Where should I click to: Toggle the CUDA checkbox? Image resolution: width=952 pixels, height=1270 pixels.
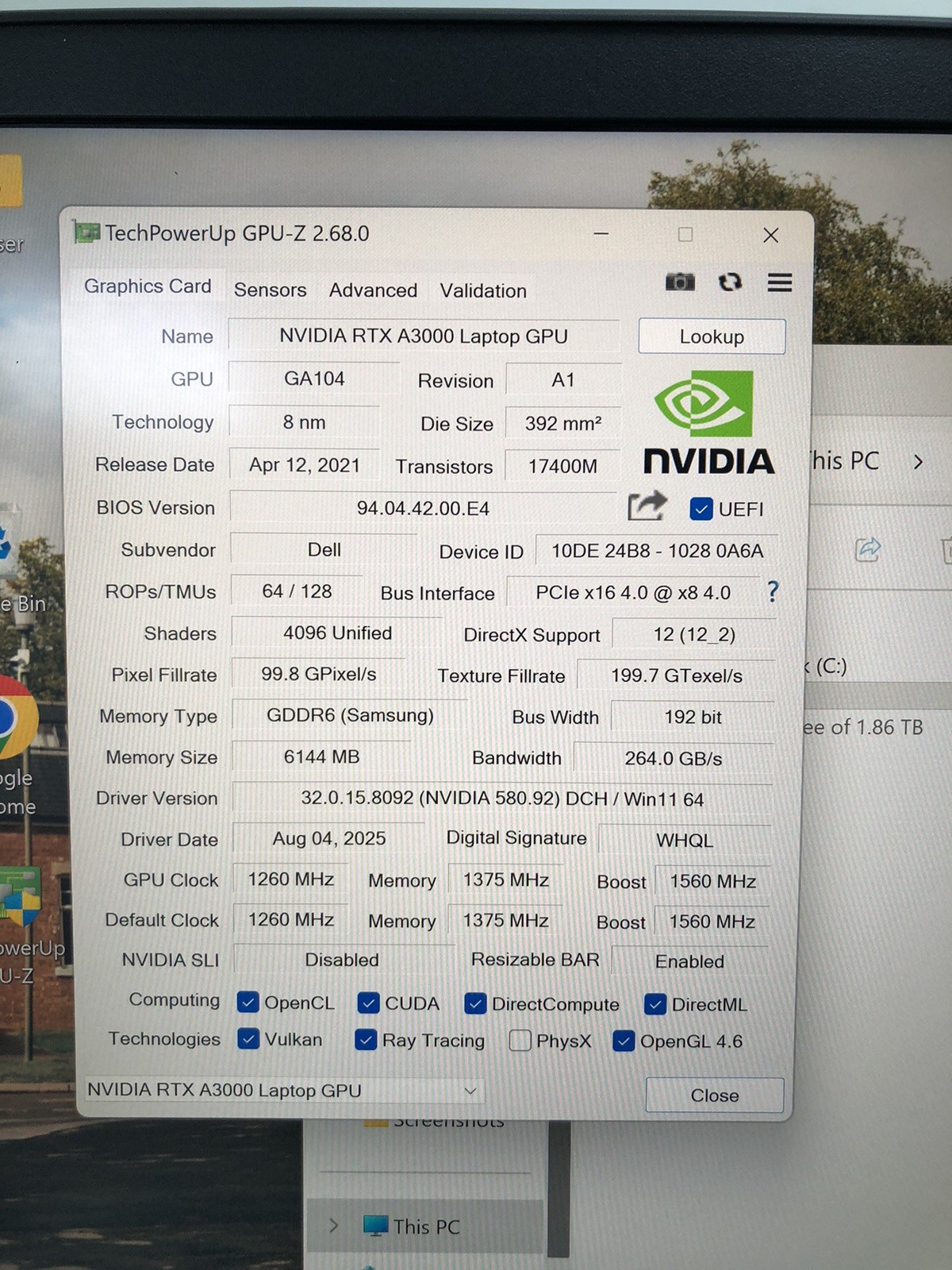tap(368, 1003)
